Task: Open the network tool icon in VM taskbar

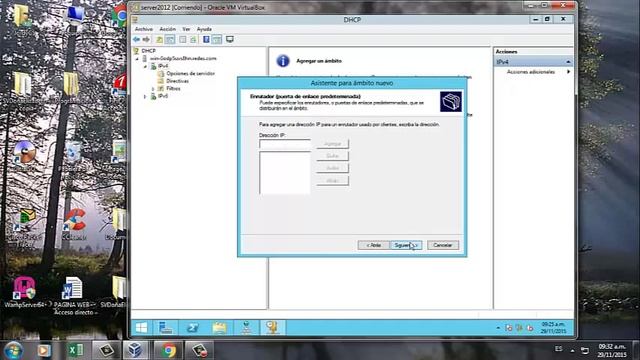Action: [246, 327]
